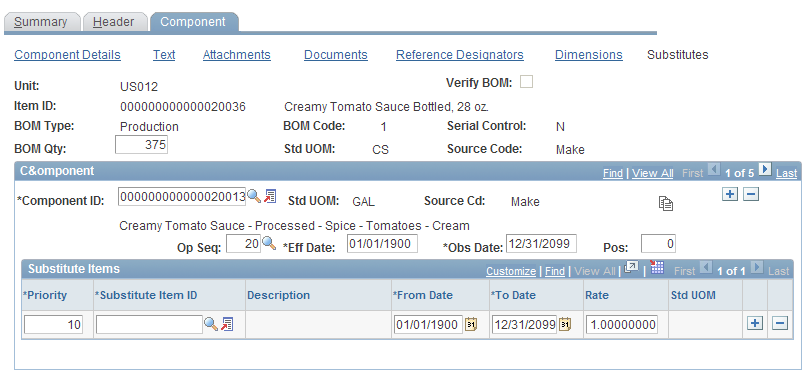Viewport: 809px width, 379px height.
Task: Open Substitute Item ID lookup magnifier
Action: 211,324
